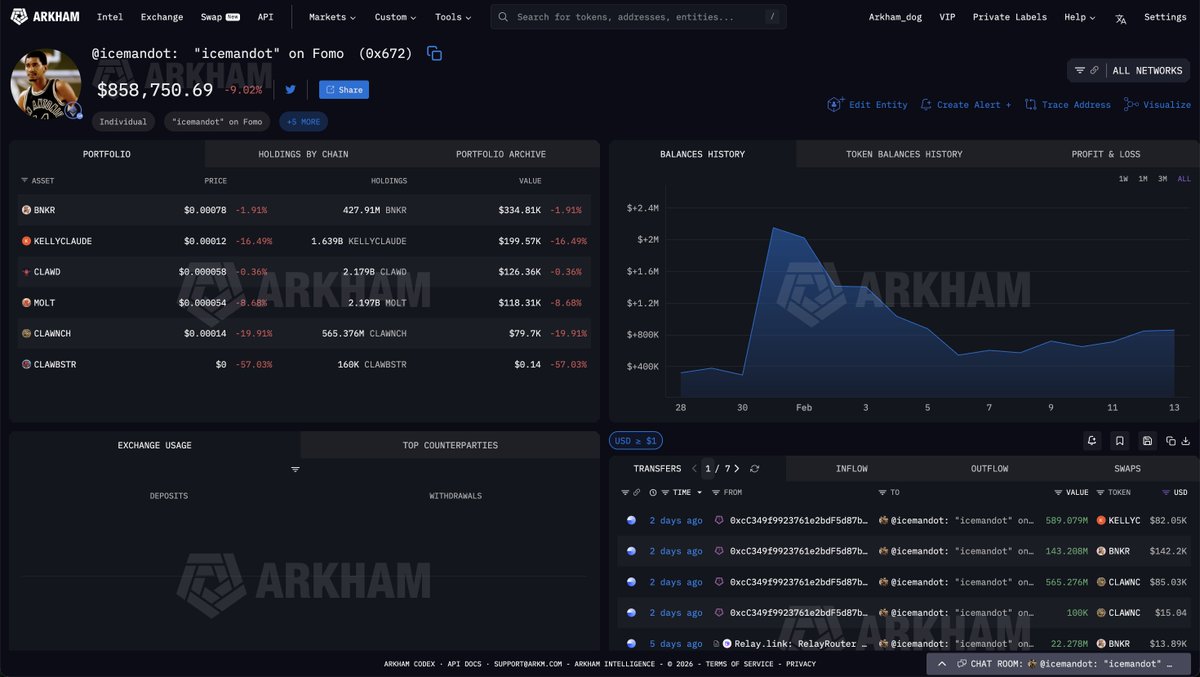Click the blue Share button
Viewport: 1200px width, 677px height.
click(x=344, y=90)
